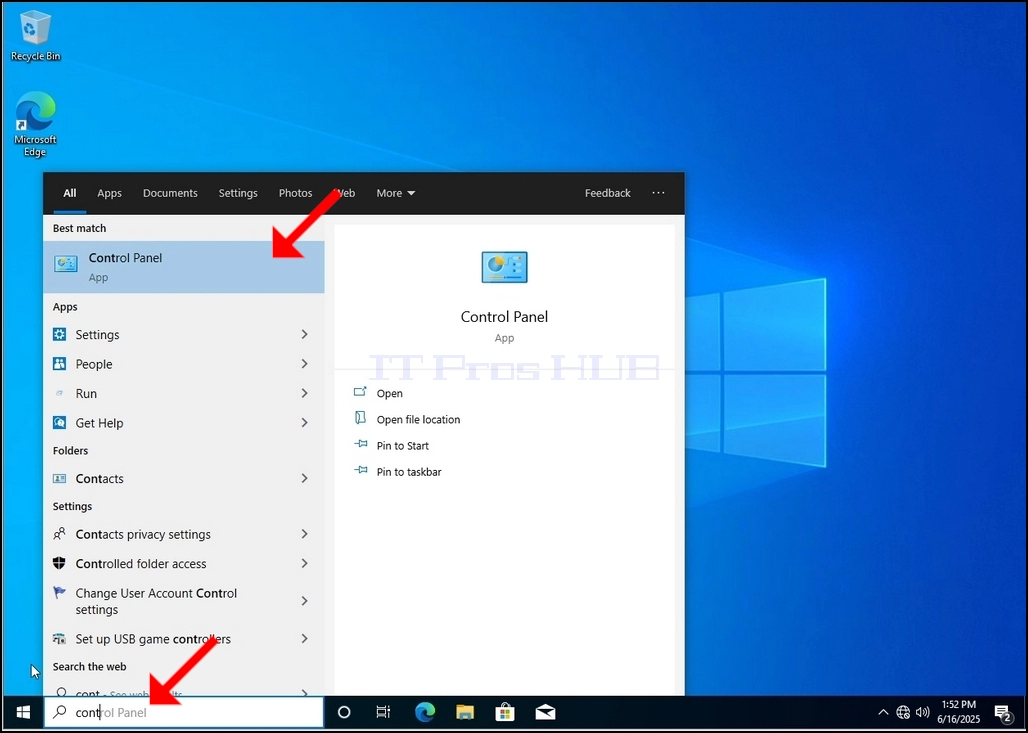
Task: Switch to the Settings search tab
Action: (x=238, y=193)
